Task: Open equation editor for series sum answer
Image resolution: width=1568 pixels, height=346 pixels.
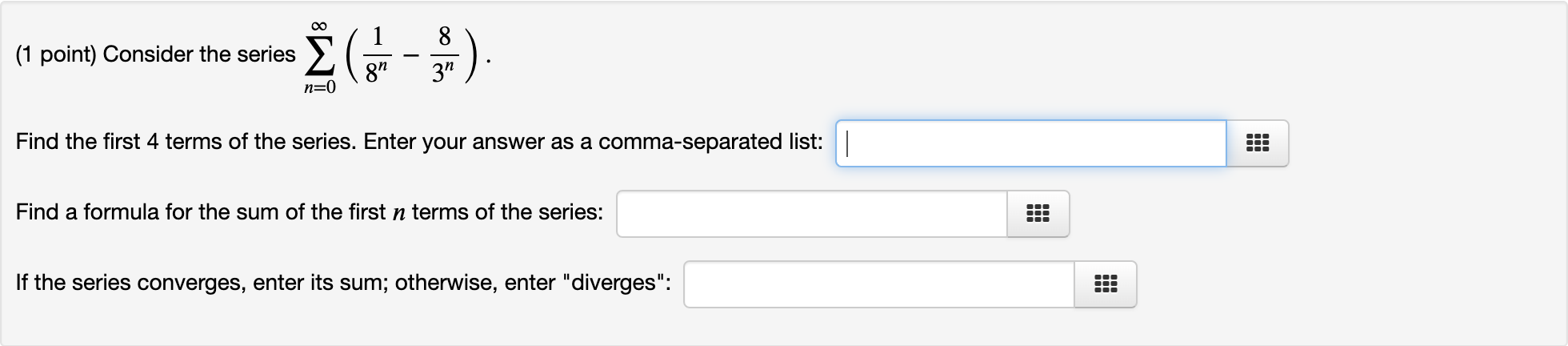Action: (1105, 284)
